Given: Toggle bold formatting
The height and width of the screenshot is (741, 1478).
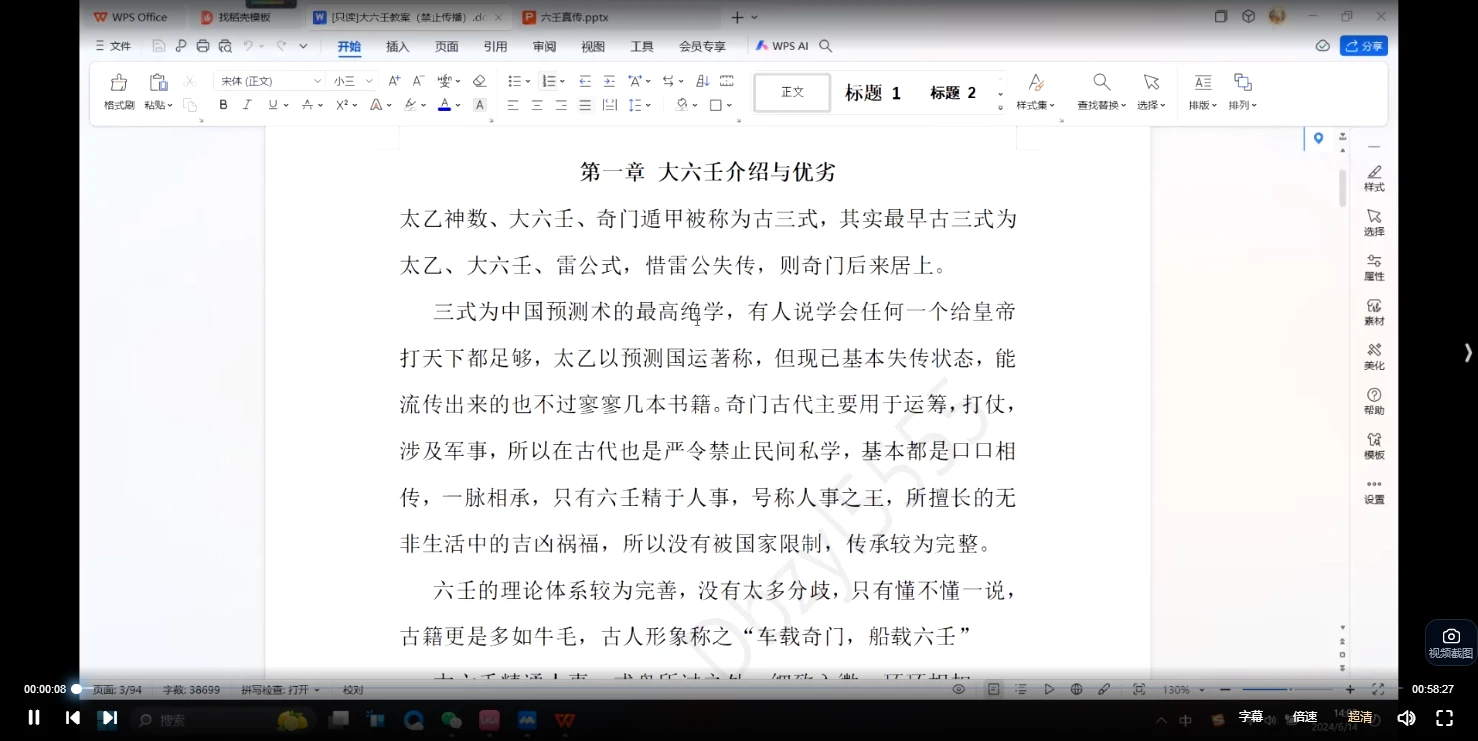Looking at the screenshot, I should [223, 105].
